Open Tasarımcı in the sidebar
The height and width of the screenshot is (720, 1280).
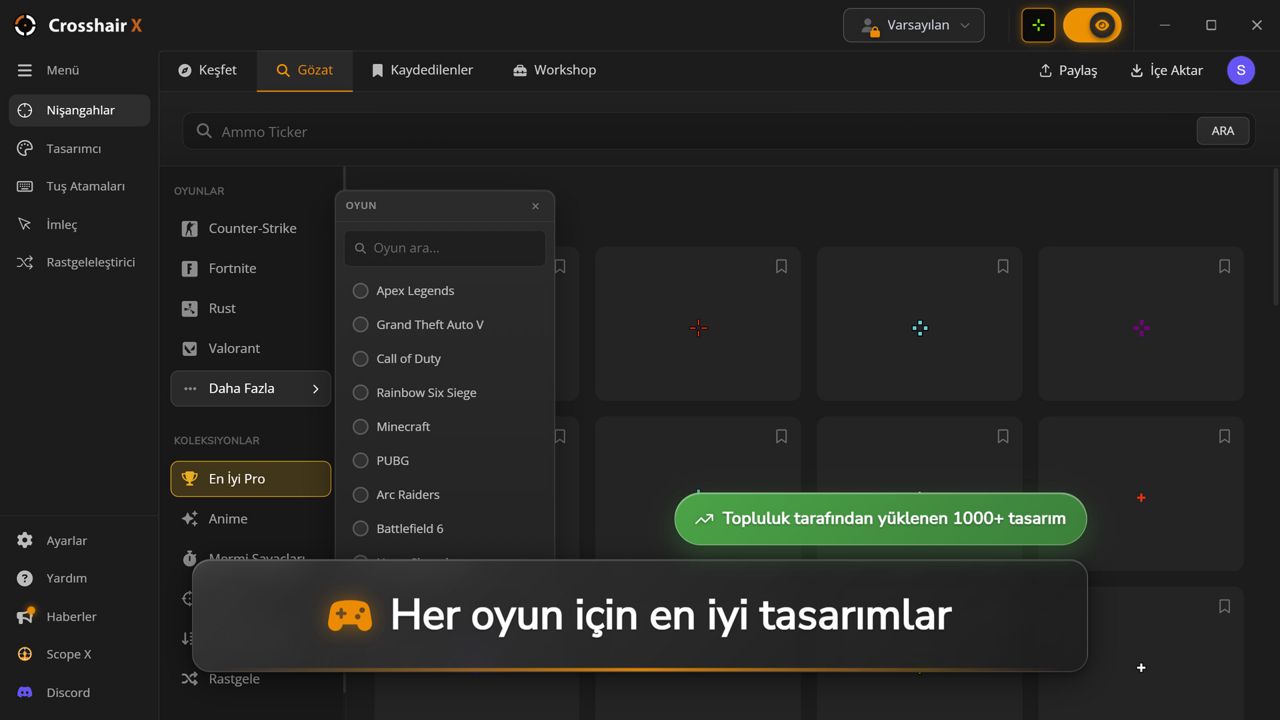[80, 148]
